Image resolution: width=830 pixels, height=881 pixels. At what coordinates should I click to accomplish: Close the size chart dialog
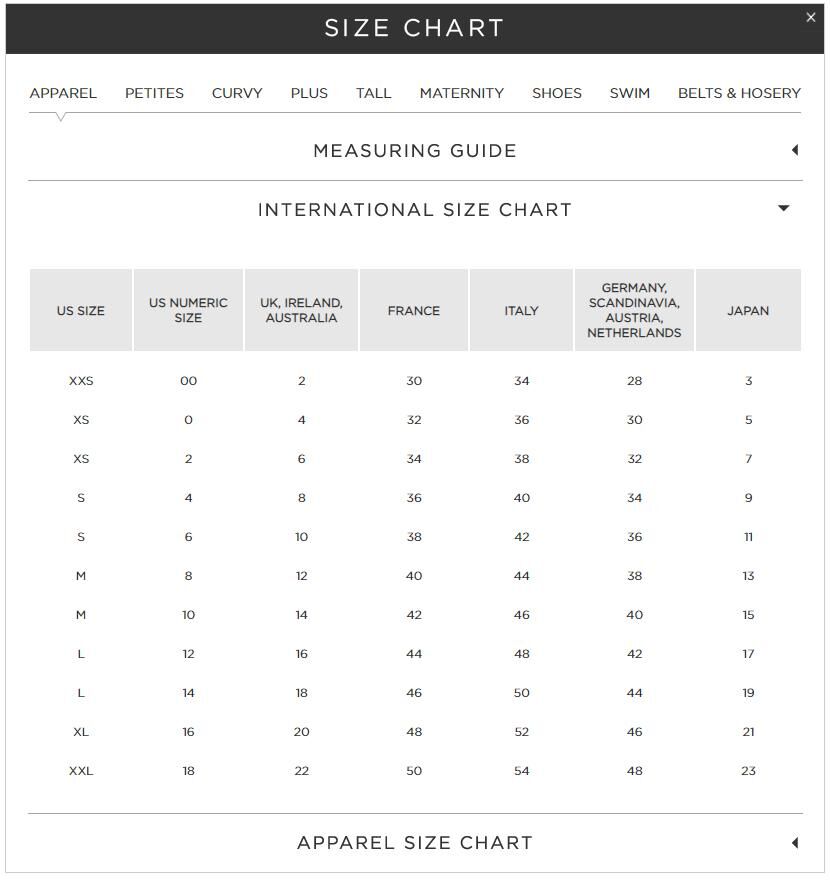810,17
